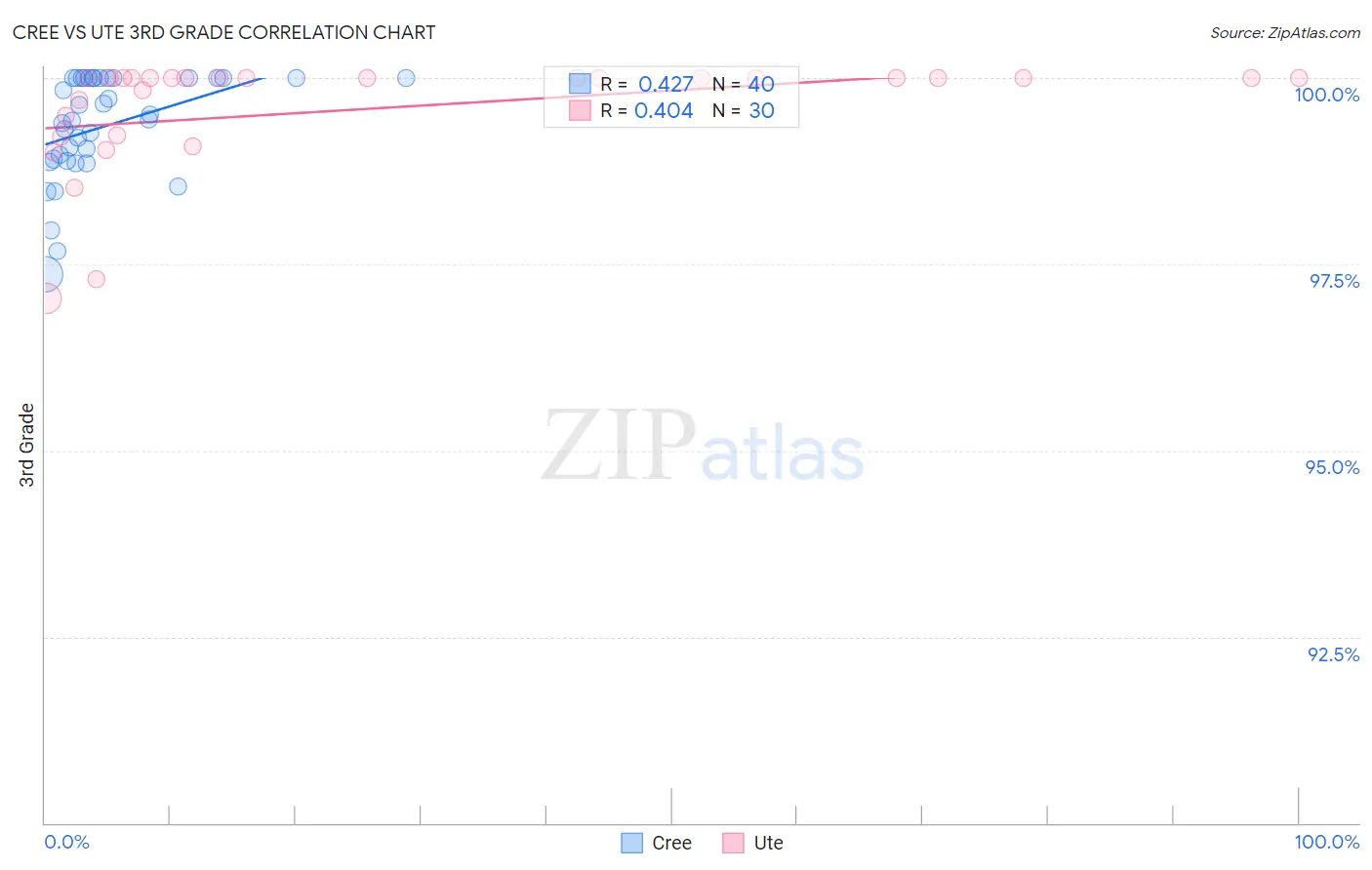Open the ZipAtlas.com source link

pos(1285,32)
